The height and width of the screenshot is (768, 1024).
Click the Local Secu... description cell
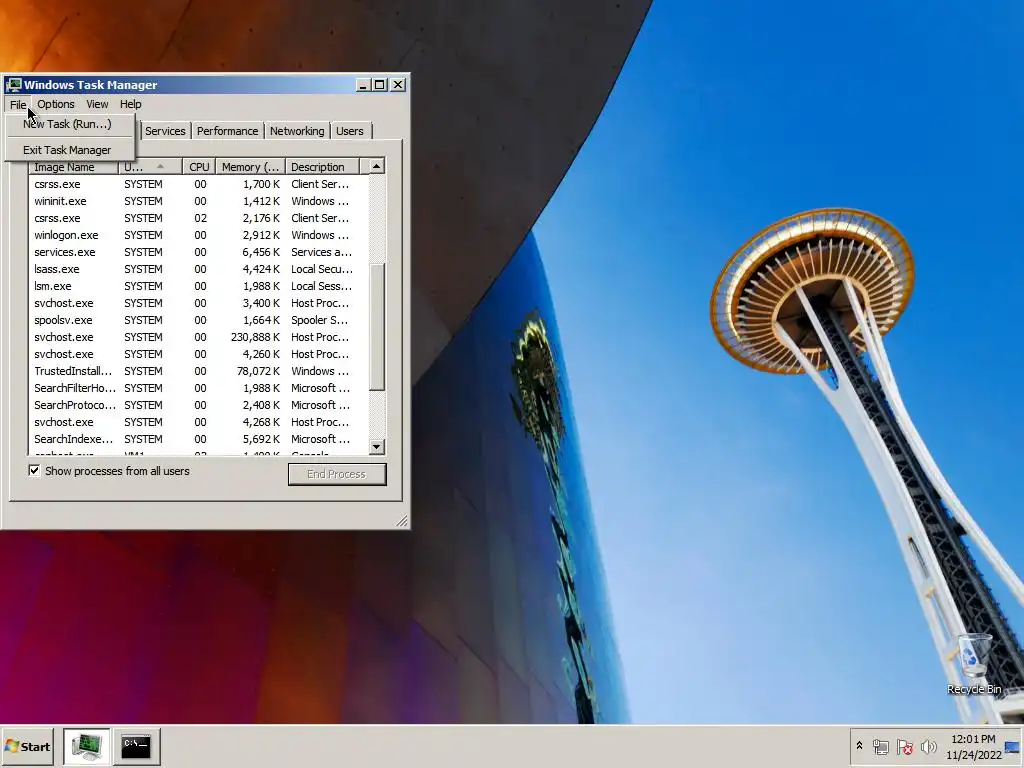[x=322, y=269]
